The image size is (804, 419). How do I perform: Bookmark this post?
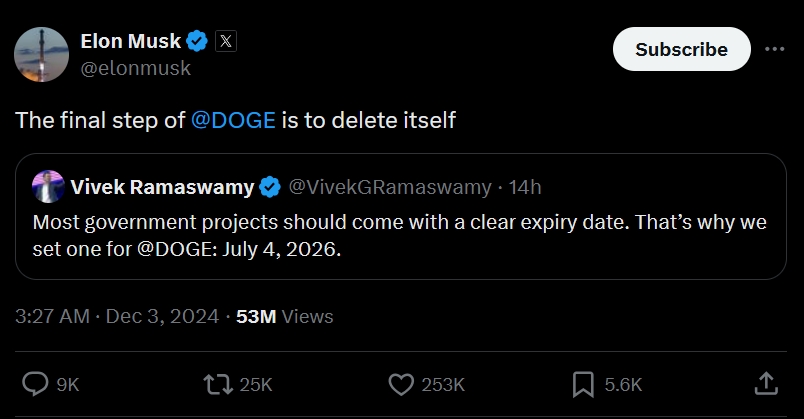click(583, 384)
